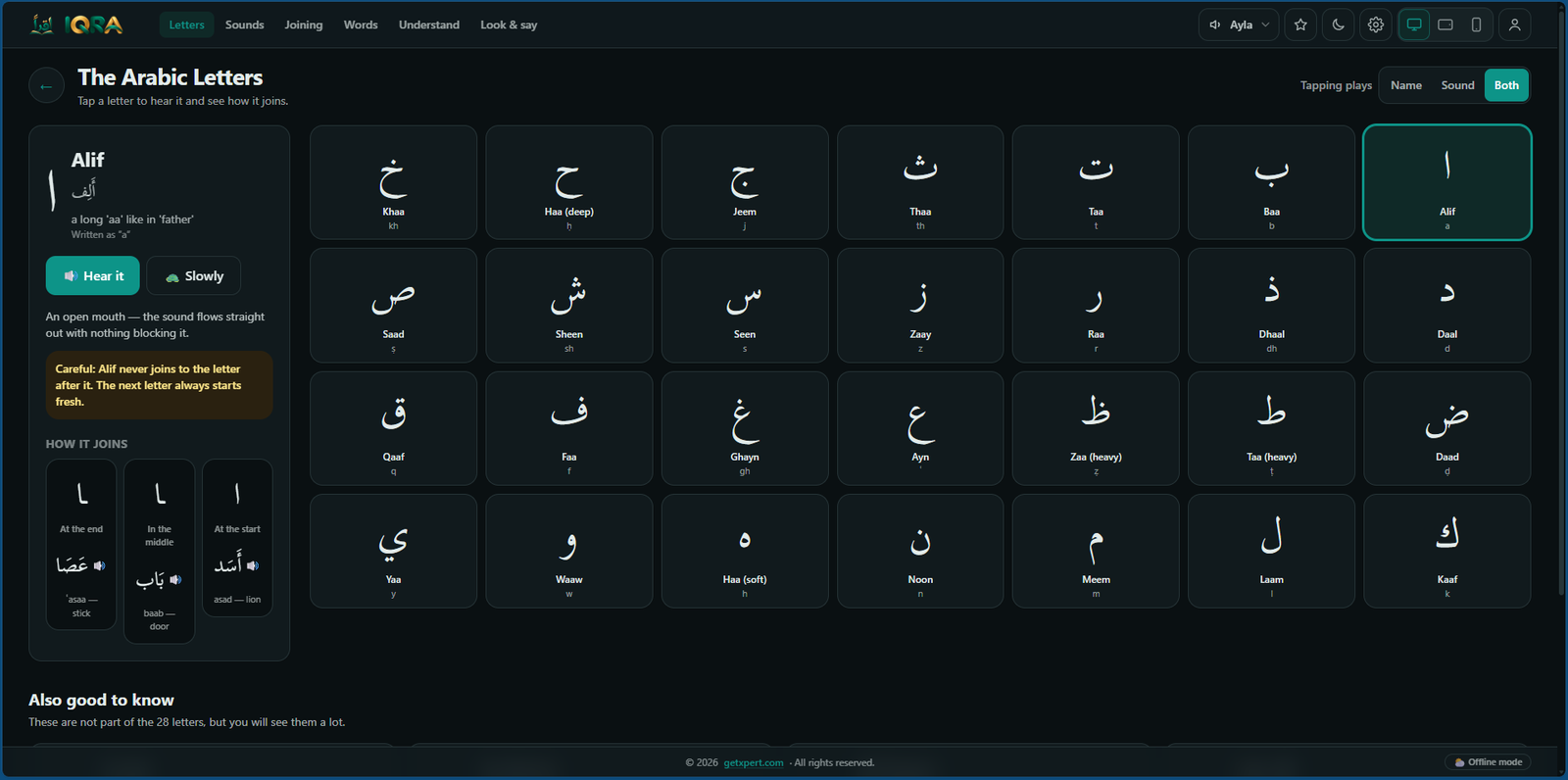Go back with arrow button

46,86
